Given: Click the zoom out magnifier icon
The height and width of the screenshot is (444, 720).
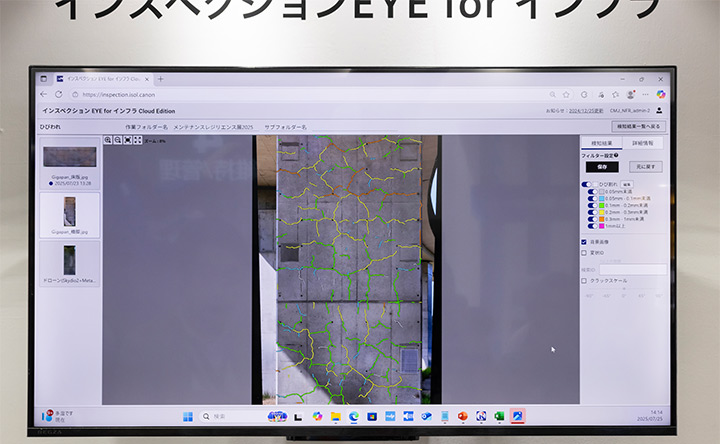Looking at the screenshot, I should coord(118,140).
